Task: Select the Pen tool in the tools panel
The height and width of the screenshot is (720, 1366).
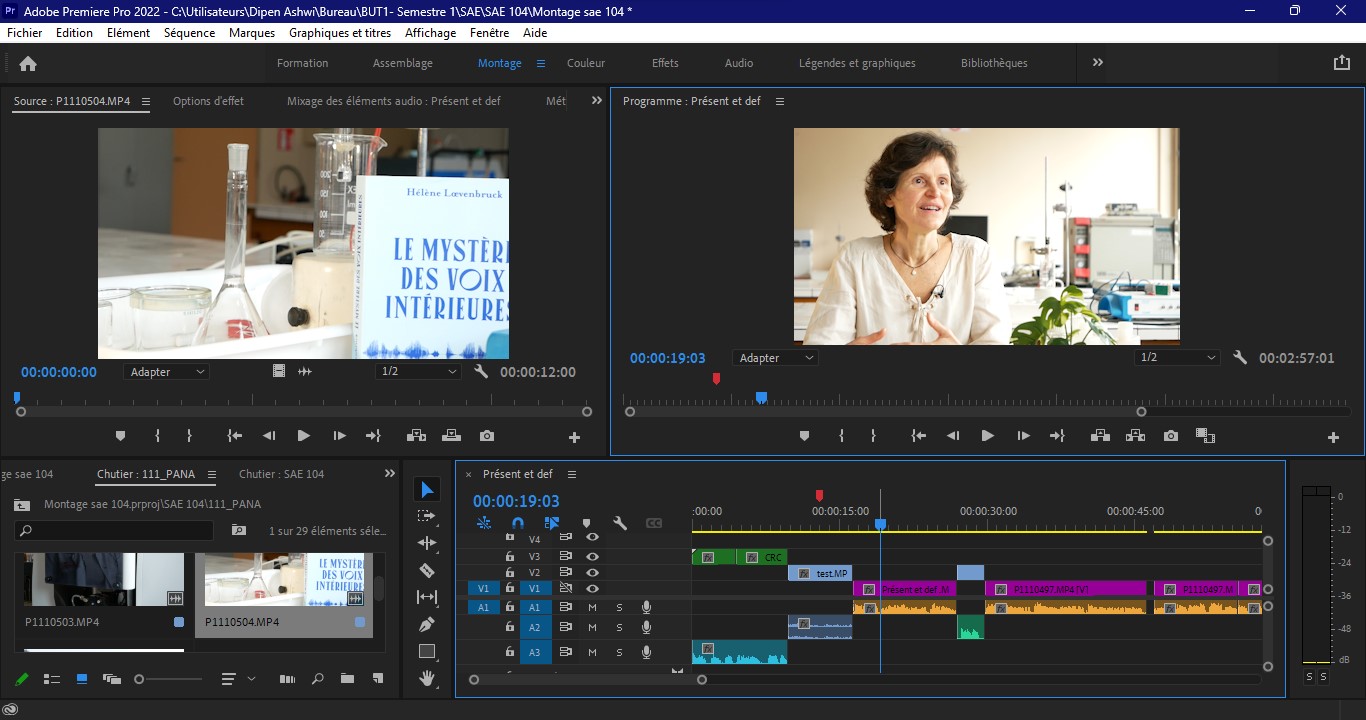Action: coord(427,624)
